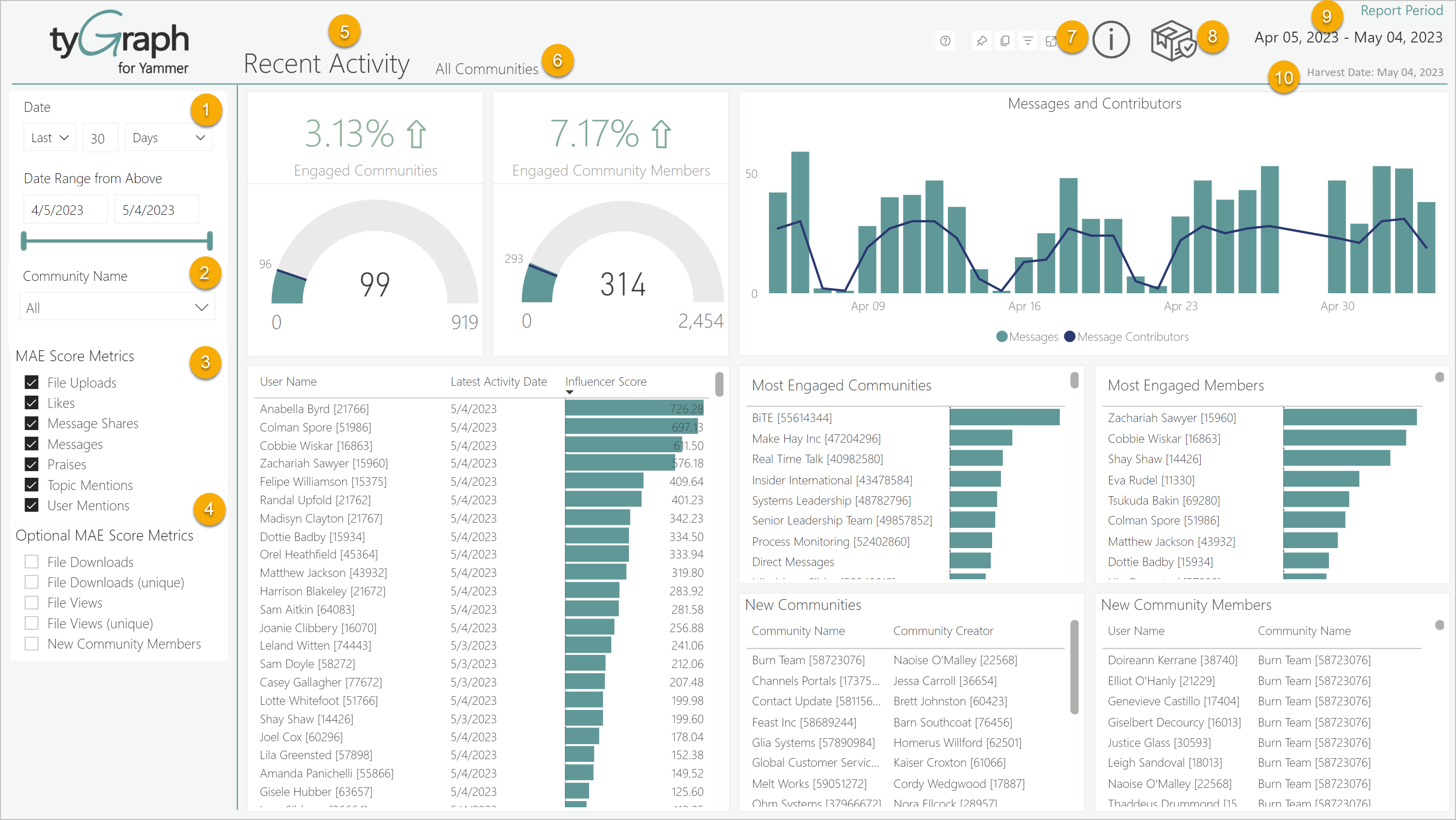Pin the visual using pin icon
Viewport: 1456px width, 820px height.
point(982,41)
